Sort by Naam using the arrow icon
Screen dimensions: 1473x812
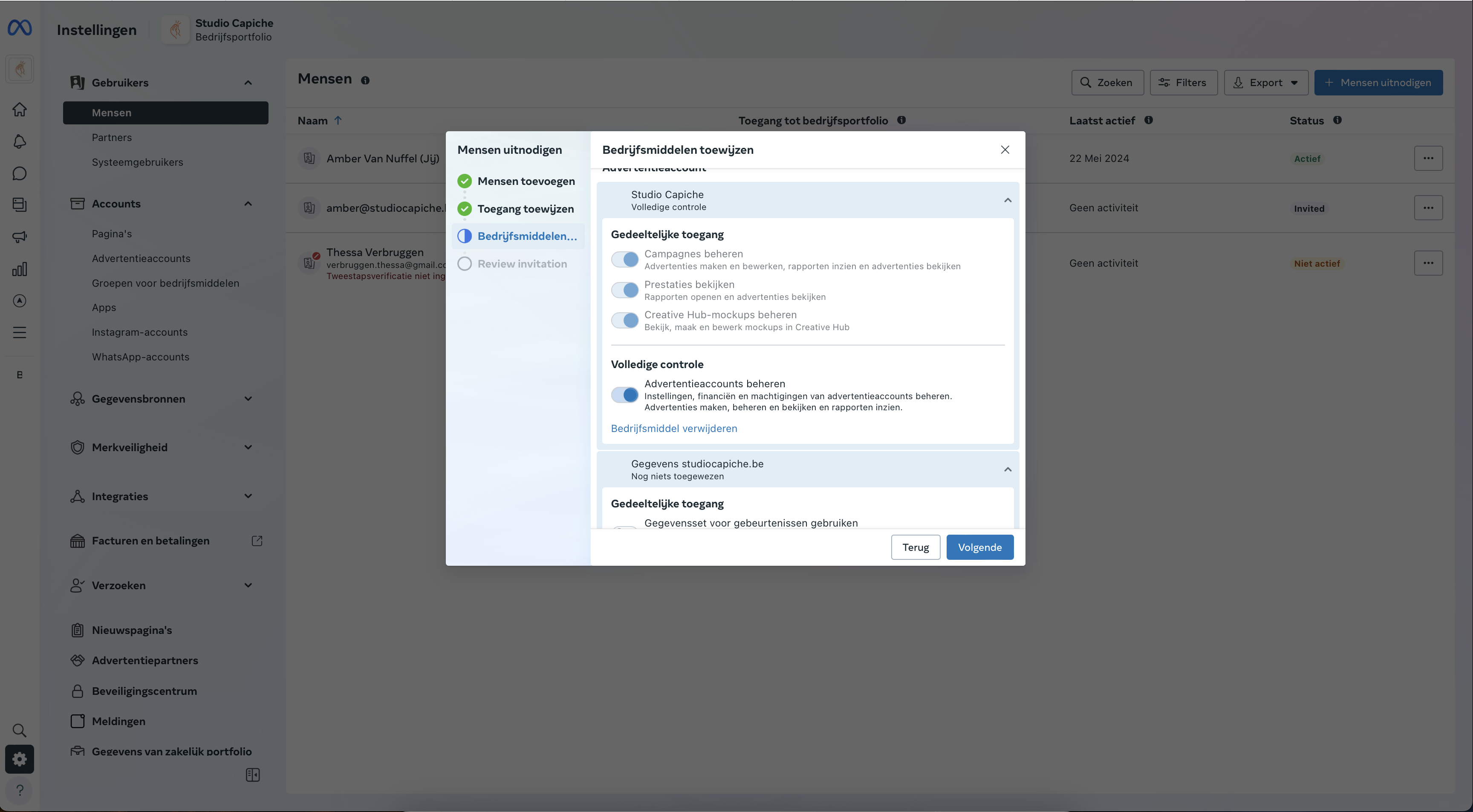pyautogui.click(x=338, y=121)
